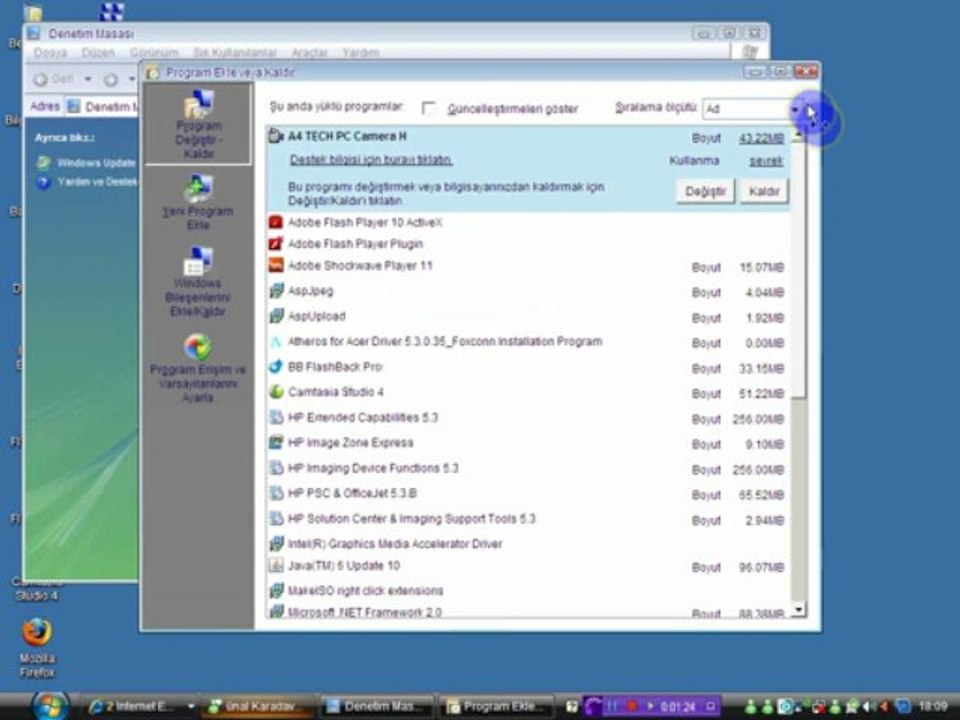Open the Geri button dropdown arrow in Denetim Masası
This screenshot has width=960, height=720.
[x=88, y=79]
